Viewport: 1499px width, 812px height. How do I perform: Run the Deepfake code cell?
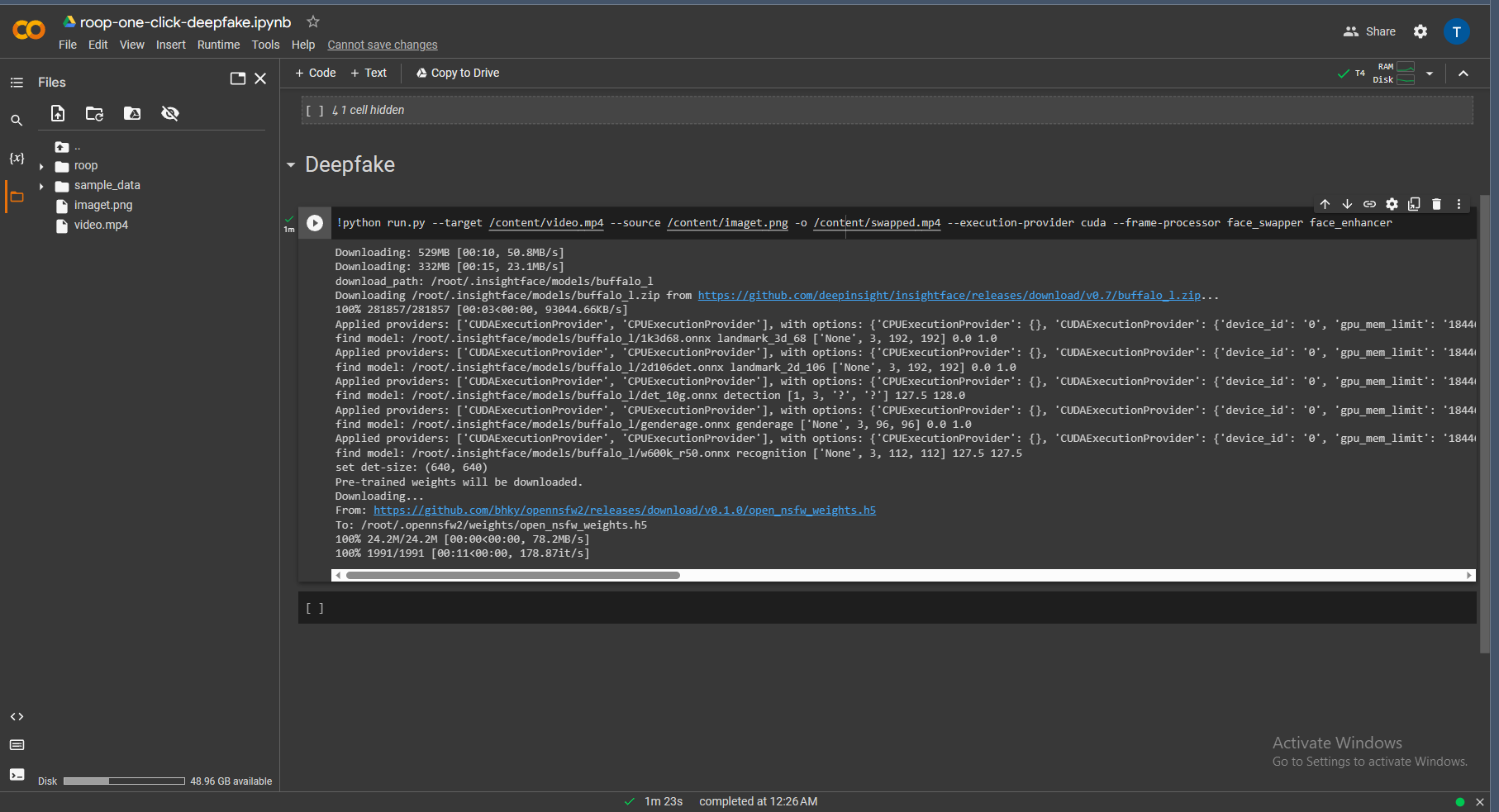pos(315,223)
